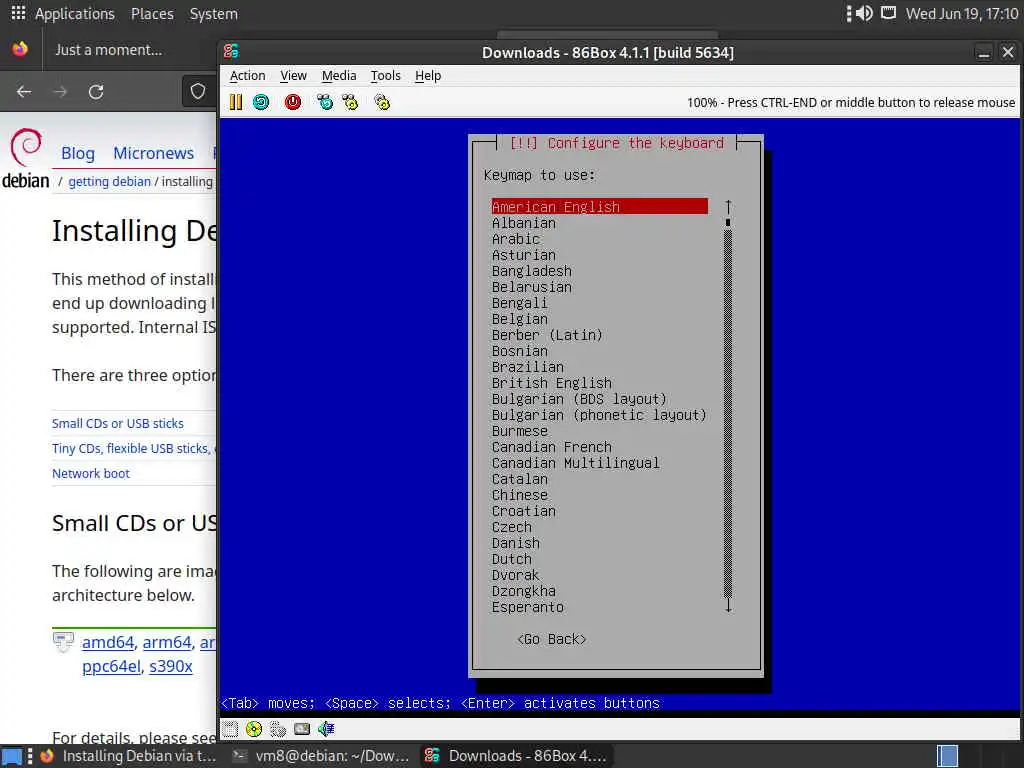Open machine settings gear icon
1024x768 pixels.
tap(382, 102)
